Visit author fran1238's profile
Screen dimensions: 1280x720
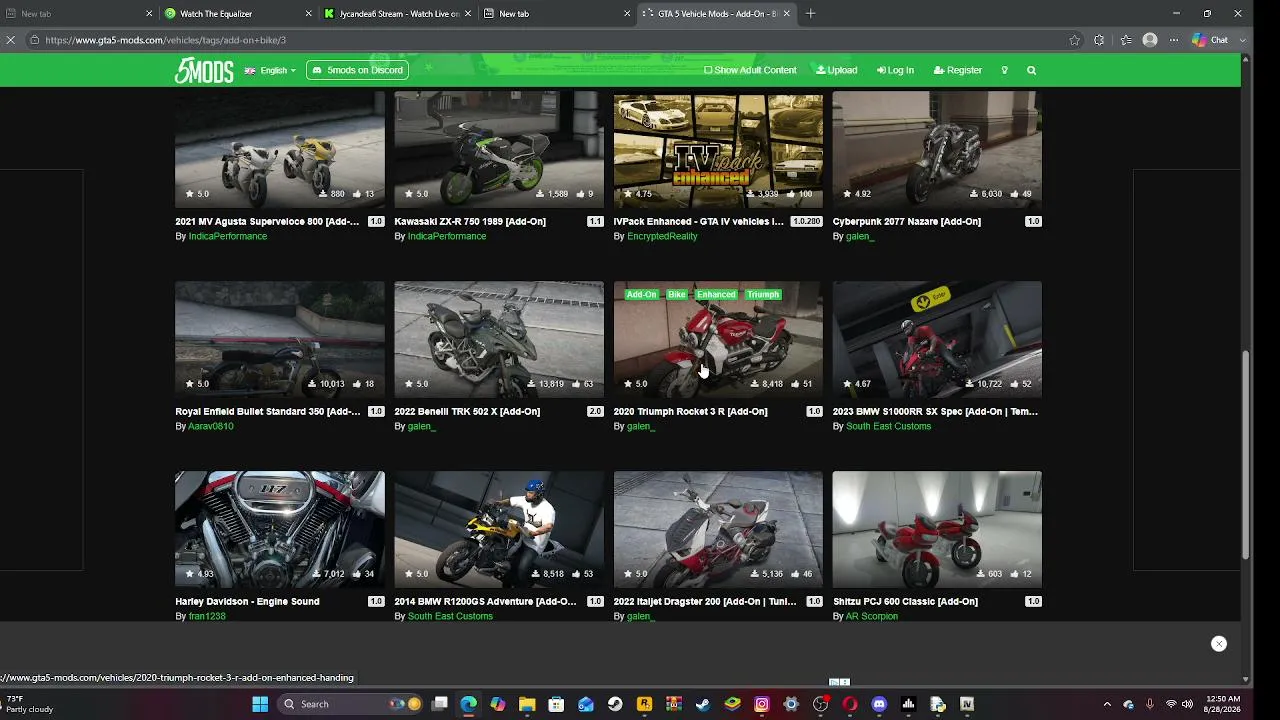[207, 617]
